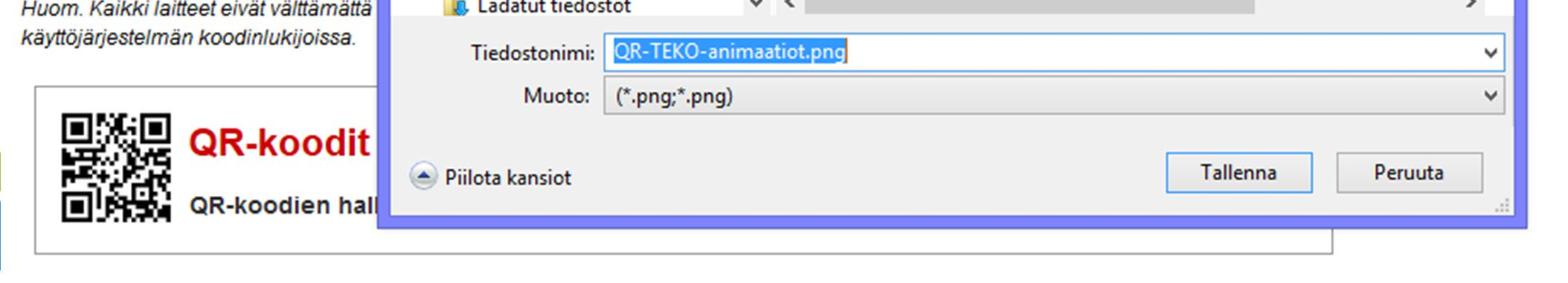Open the QR-koodit heading link
Viewport: 1568px width, 283px height.
279,142
